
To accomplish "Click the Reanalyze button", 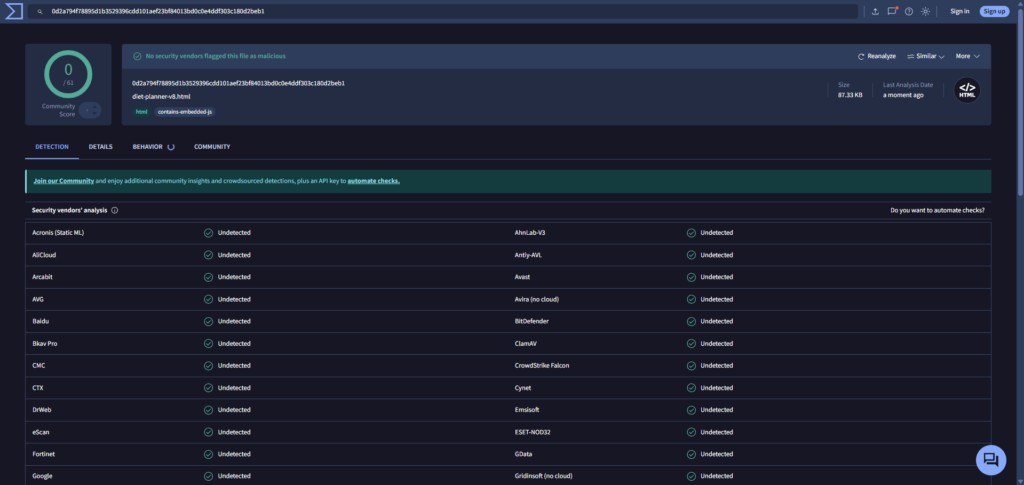I will click(x=877, y=56).
